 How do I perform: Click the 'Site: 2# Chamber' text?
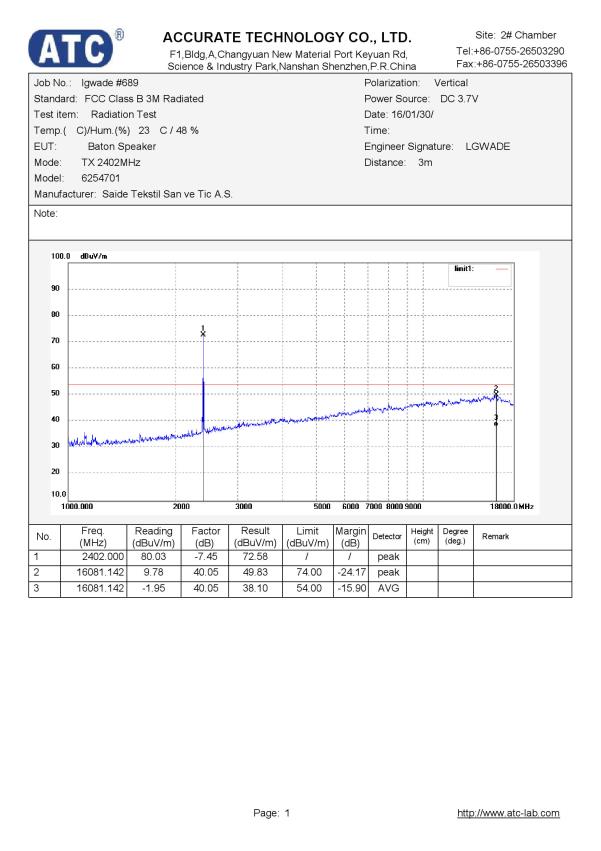(x=516, y=35)
